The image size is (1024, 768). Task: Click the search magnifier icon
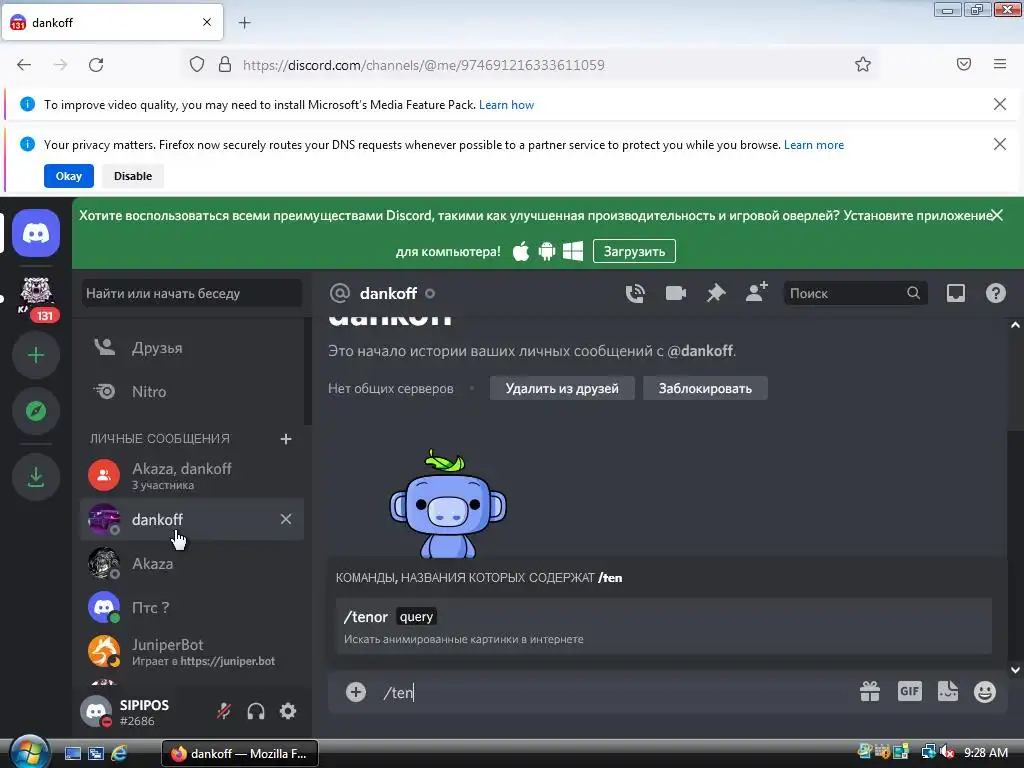click(x=913, y=293)
